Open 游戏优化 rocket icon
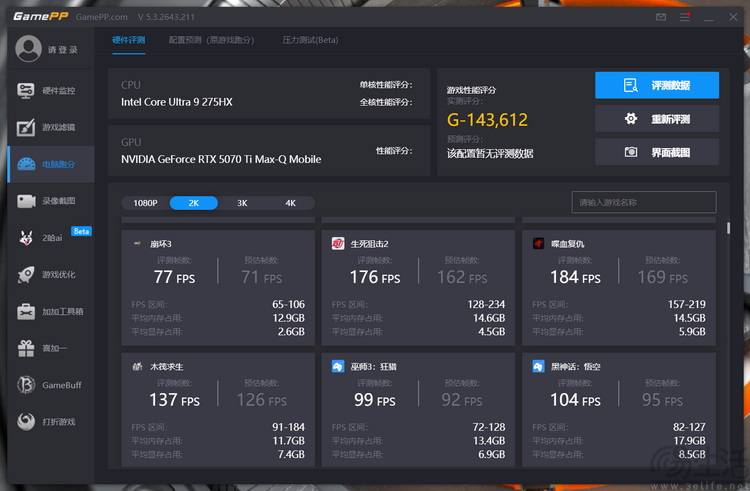 coord(26,274)
